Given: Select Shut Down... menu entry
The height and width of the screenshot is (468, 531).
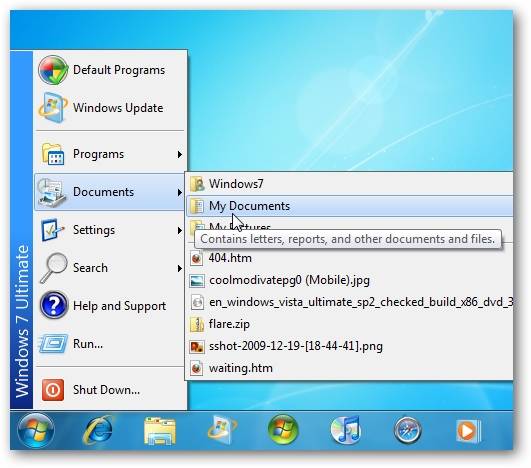Looking at the screenshot, I should pyautogui.click(x=110, y=390).
